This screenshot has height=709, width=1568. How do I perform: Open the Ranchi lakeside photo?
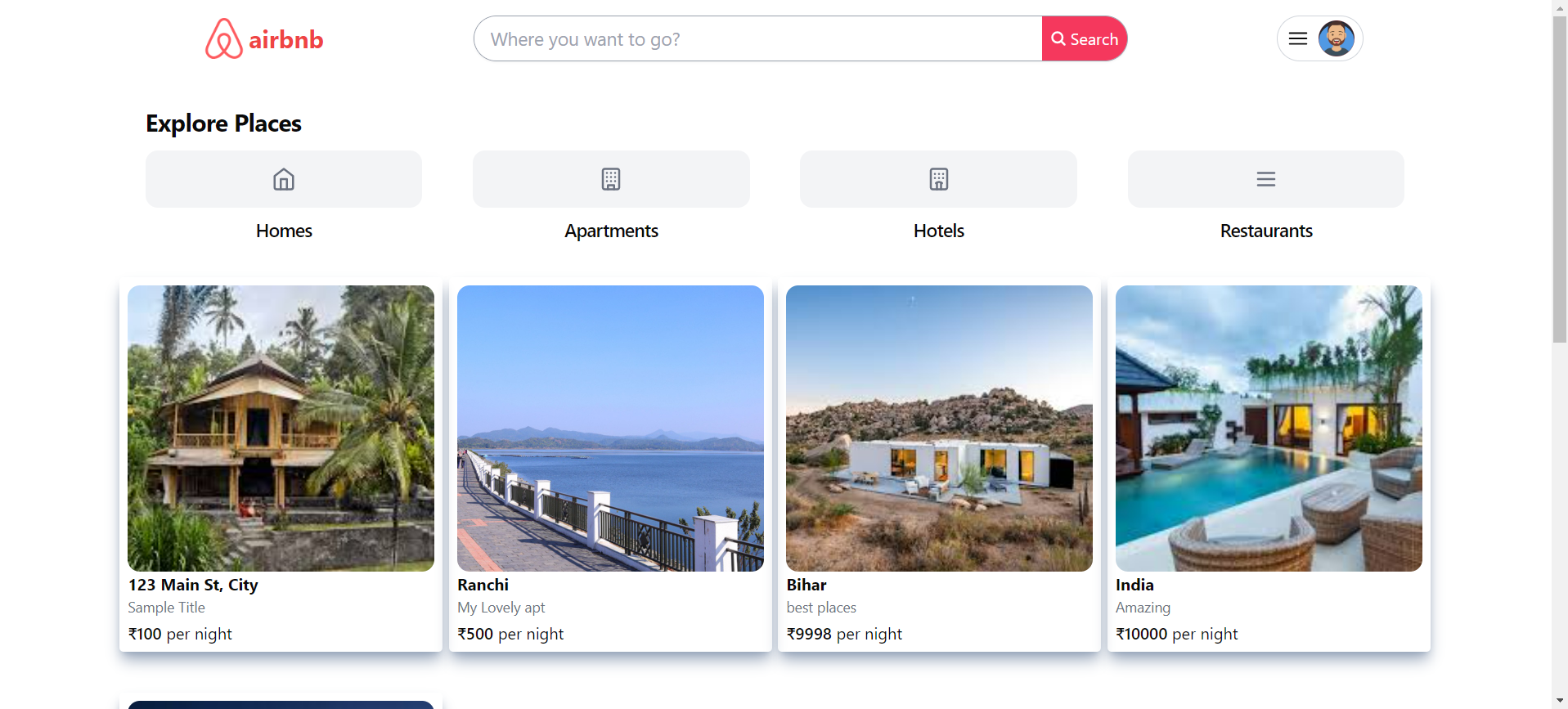(610, 428)
